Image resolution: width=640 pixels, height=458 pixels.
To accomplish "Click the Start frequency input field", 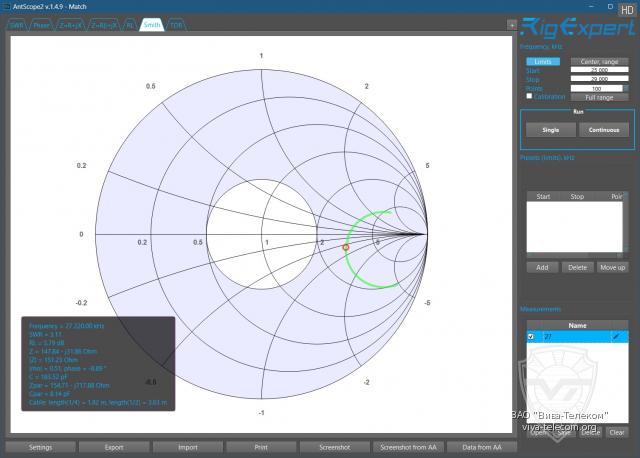I will pos(598,71).
